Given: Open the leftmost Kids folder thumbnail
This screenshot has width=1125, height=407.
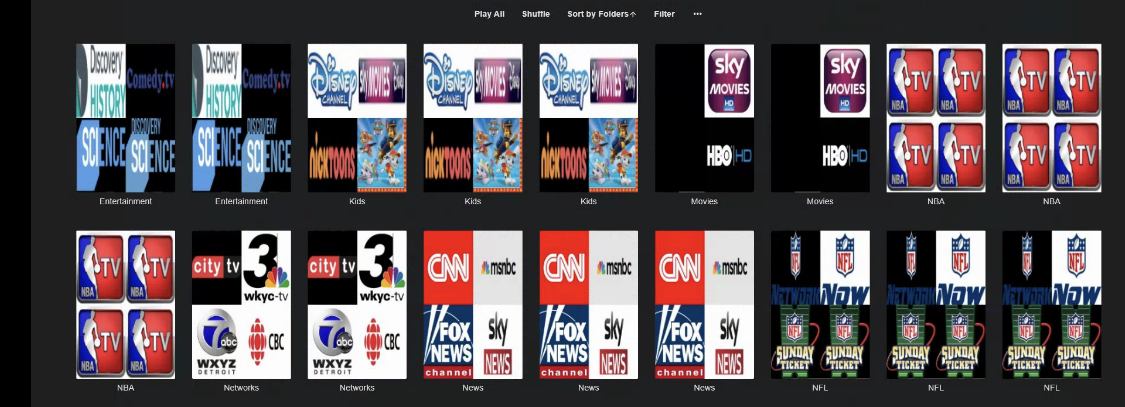Looking at the screenshot, I should click(x=357, y=118).
